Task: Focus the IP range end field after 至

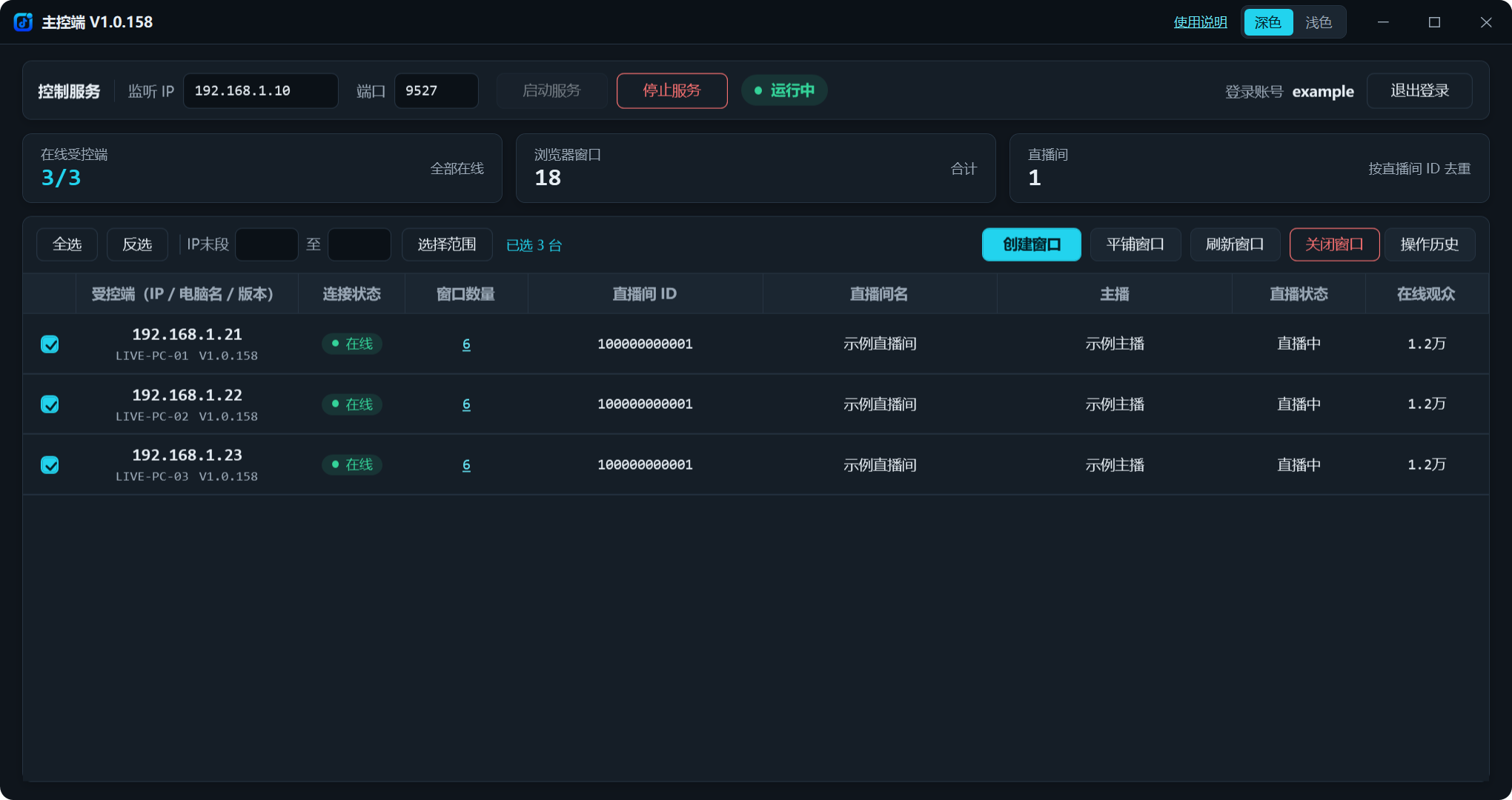Action: pos(359,244)
